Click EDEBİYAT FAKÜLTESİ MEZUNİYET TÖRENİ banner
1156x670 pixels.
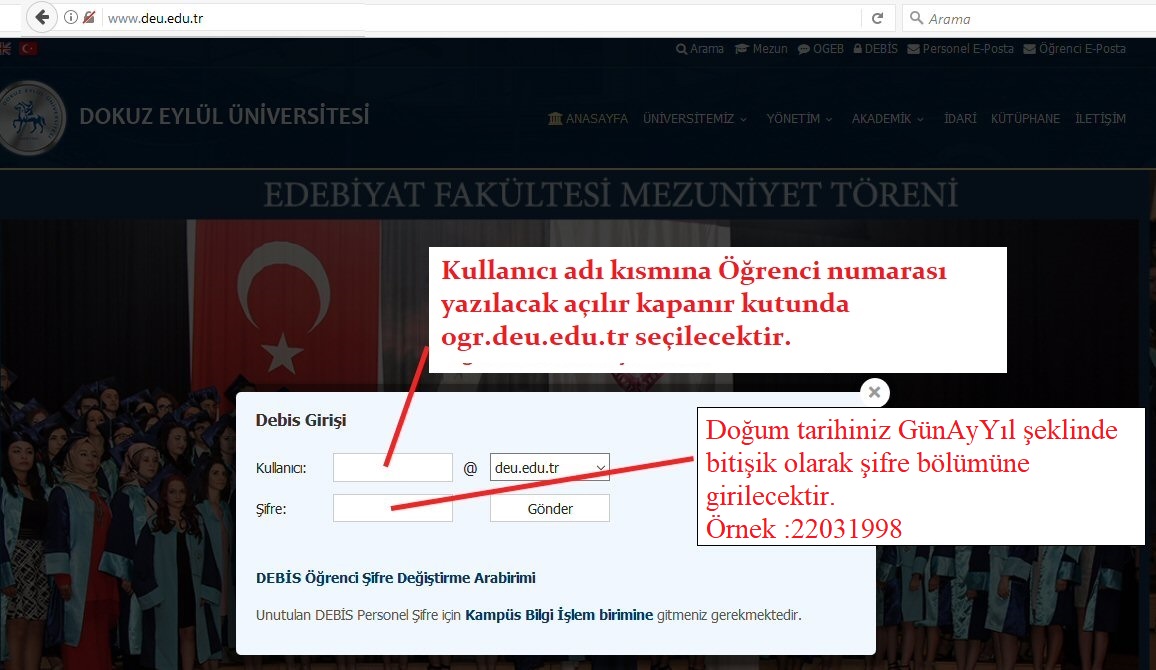click(611, 195)
